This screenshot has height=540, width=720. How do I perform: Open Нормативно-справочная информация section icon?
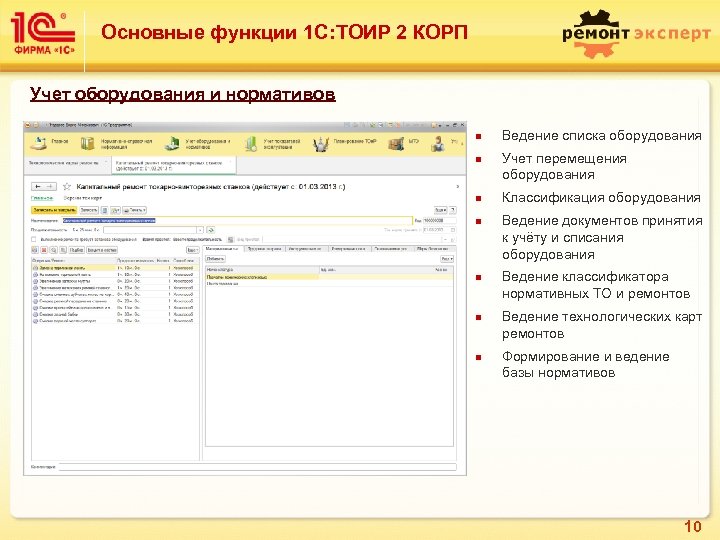pyautogui.click(x=87, y=144)
